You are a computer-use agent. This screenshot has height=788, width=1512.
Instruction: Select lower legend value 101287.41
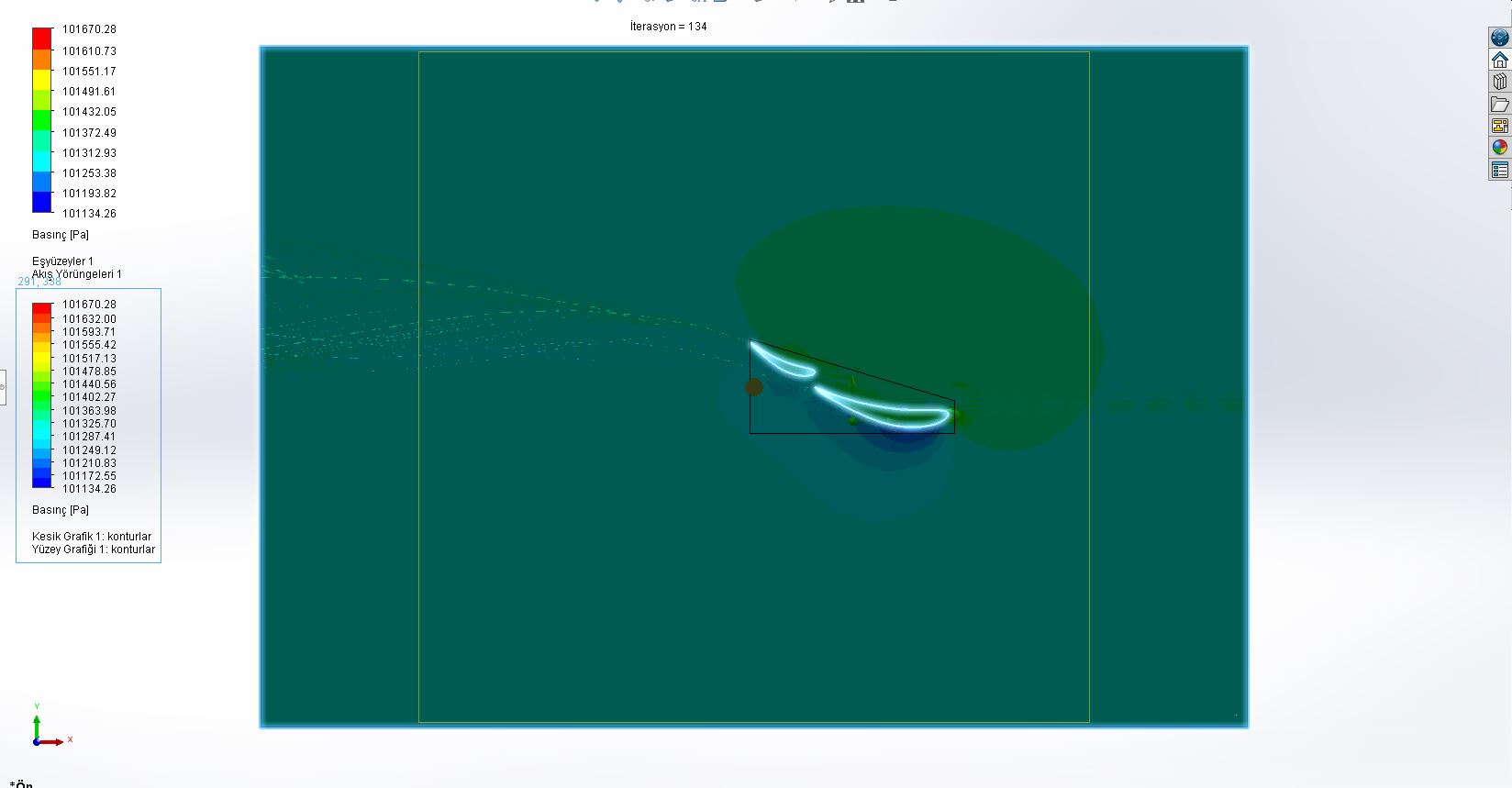point(89,437)
